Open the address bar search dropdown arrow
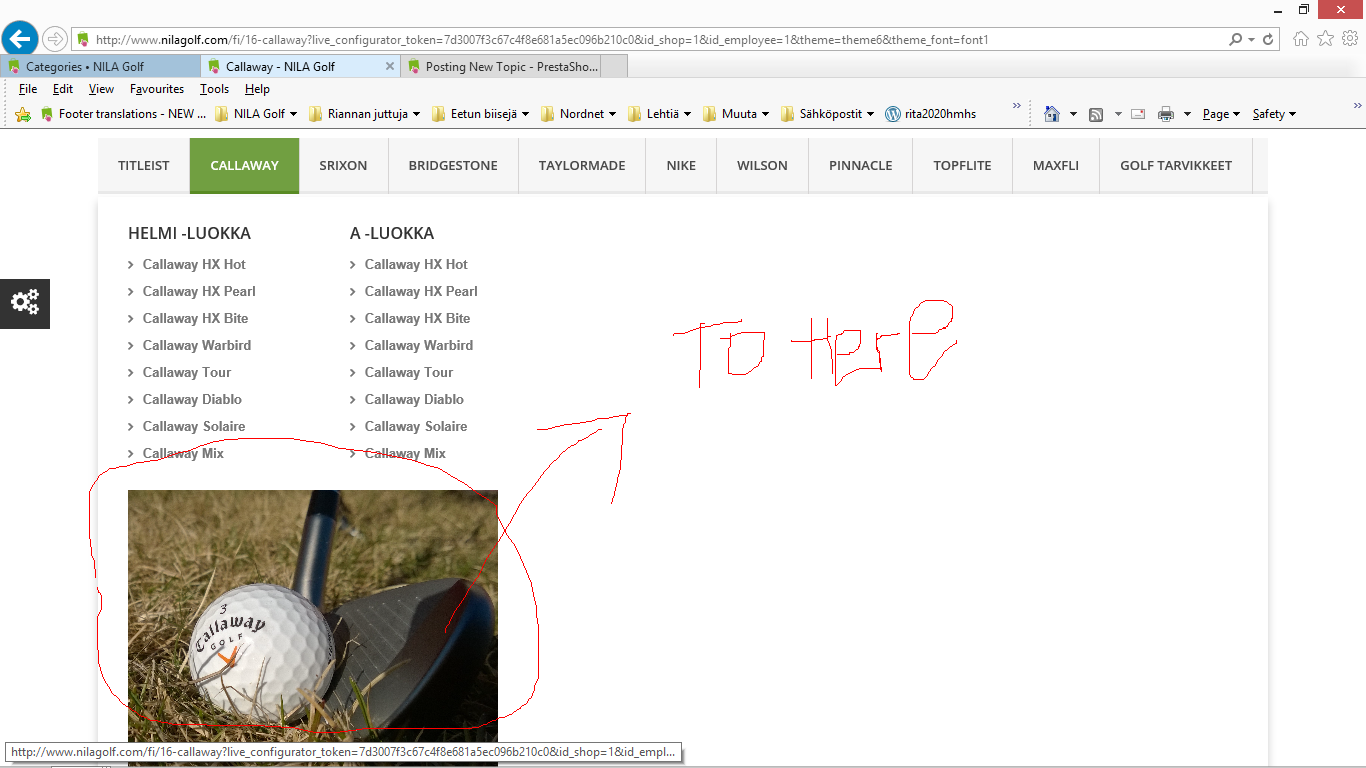 (x=1251, y=40)
